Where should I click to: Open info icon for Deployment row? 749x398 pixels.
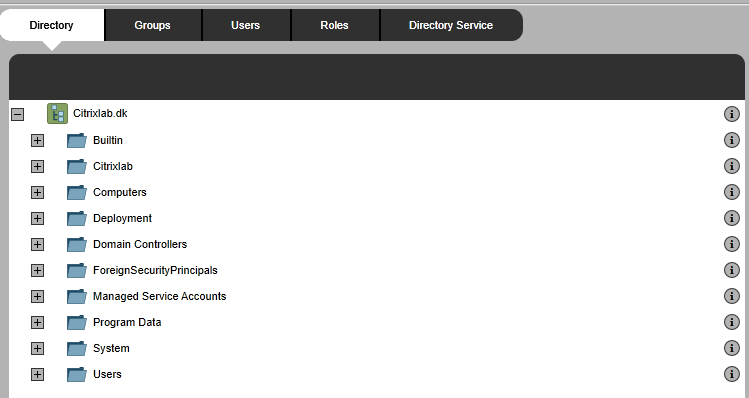[x=732, y=218]
